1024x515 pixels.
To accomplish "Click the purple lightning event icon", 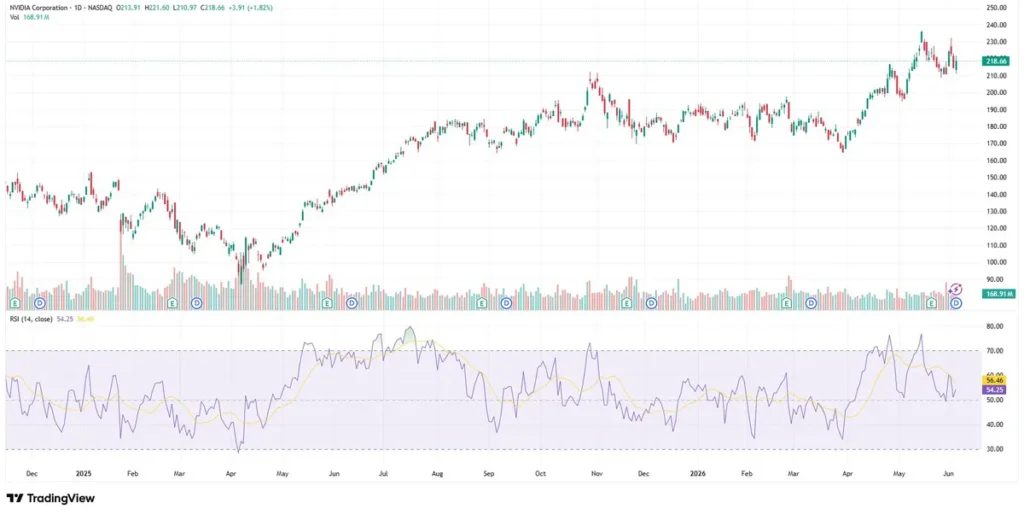I will [955, 289].
